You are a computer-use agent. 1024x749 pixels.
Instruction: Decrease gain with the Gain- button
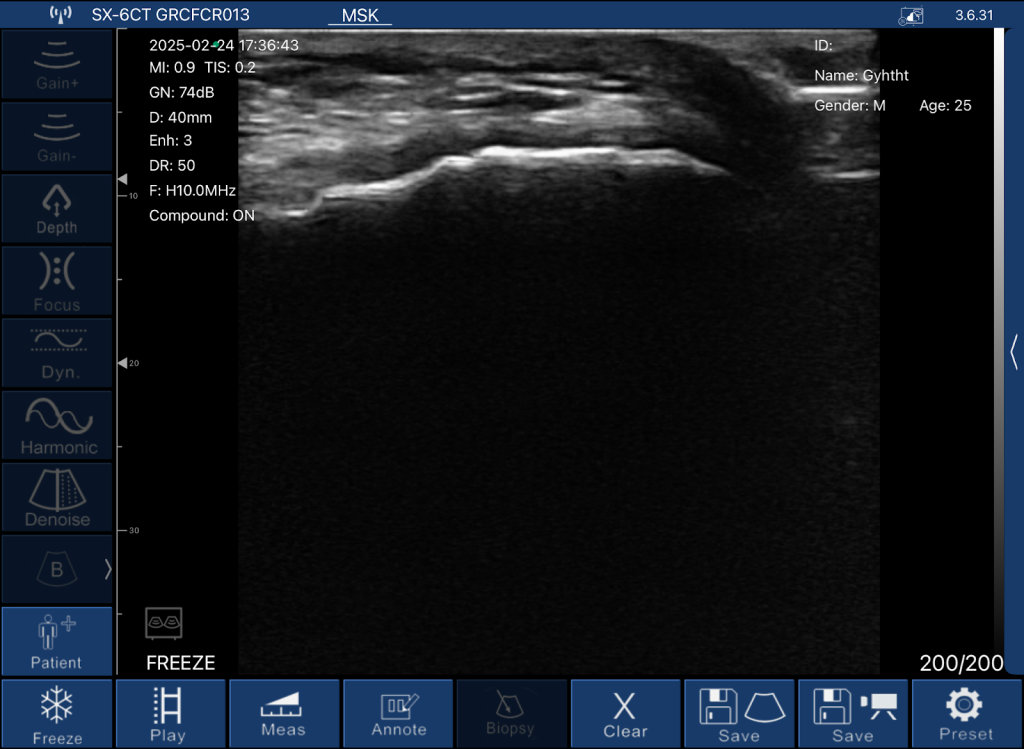(57, 136)
